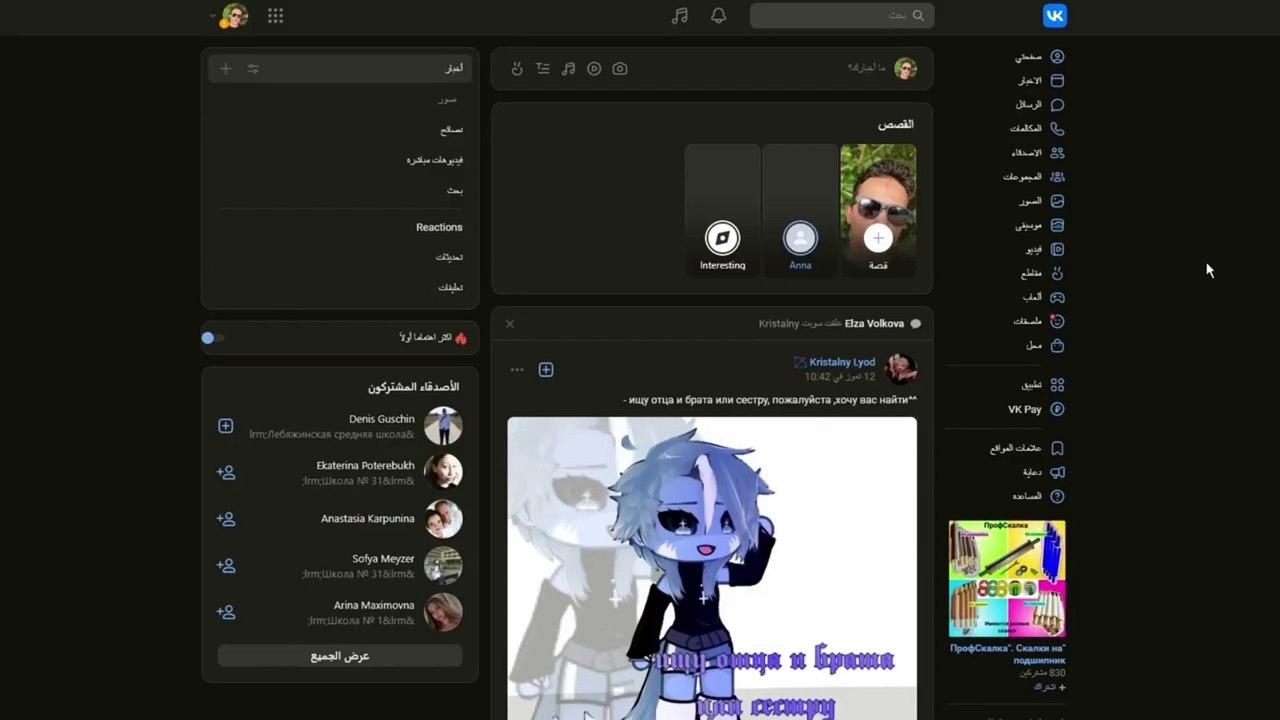Open the Kristalny Lyod community link
This screenshot has height=720, width=1280.
click(842, 362)
